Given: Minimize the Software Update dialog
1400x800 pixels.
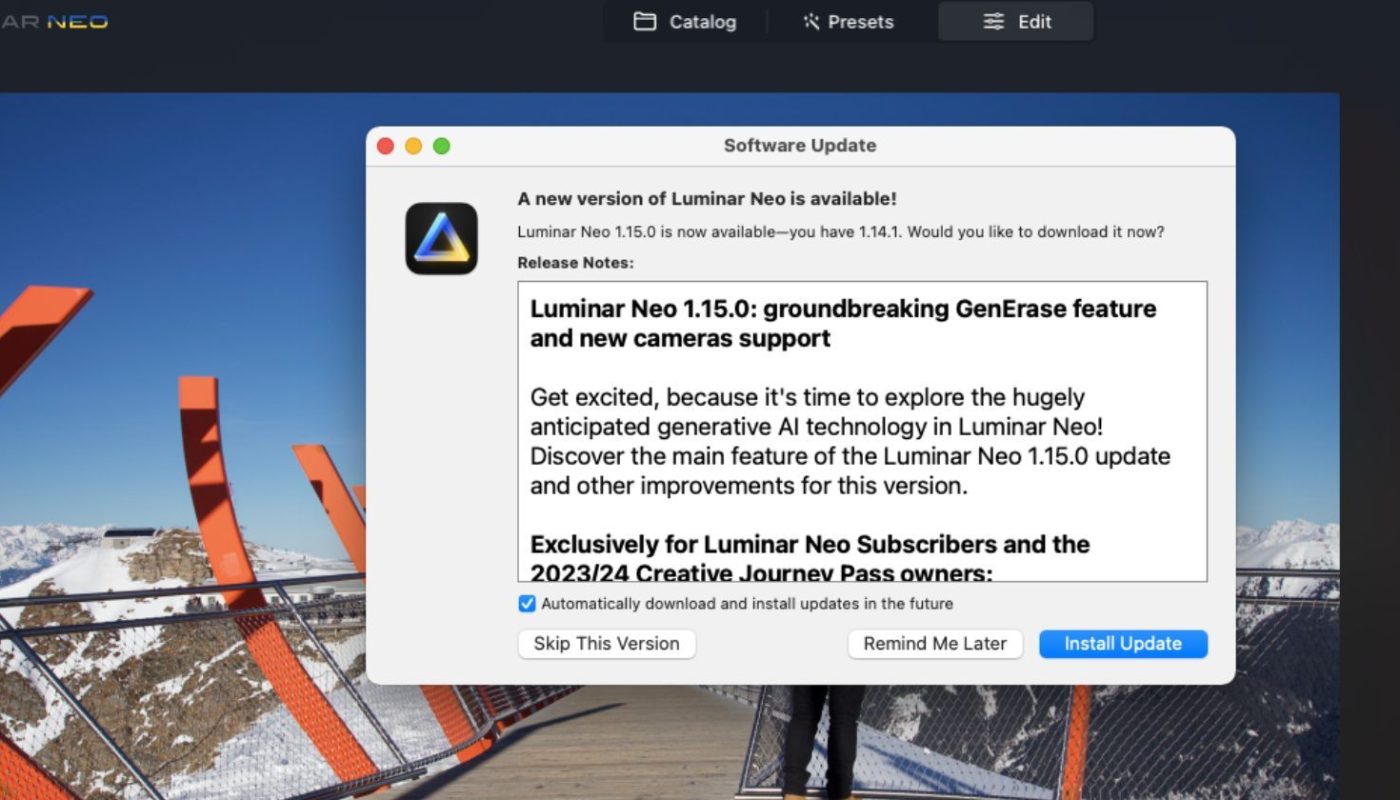Looking at the screenshot, I should (413, 146).
